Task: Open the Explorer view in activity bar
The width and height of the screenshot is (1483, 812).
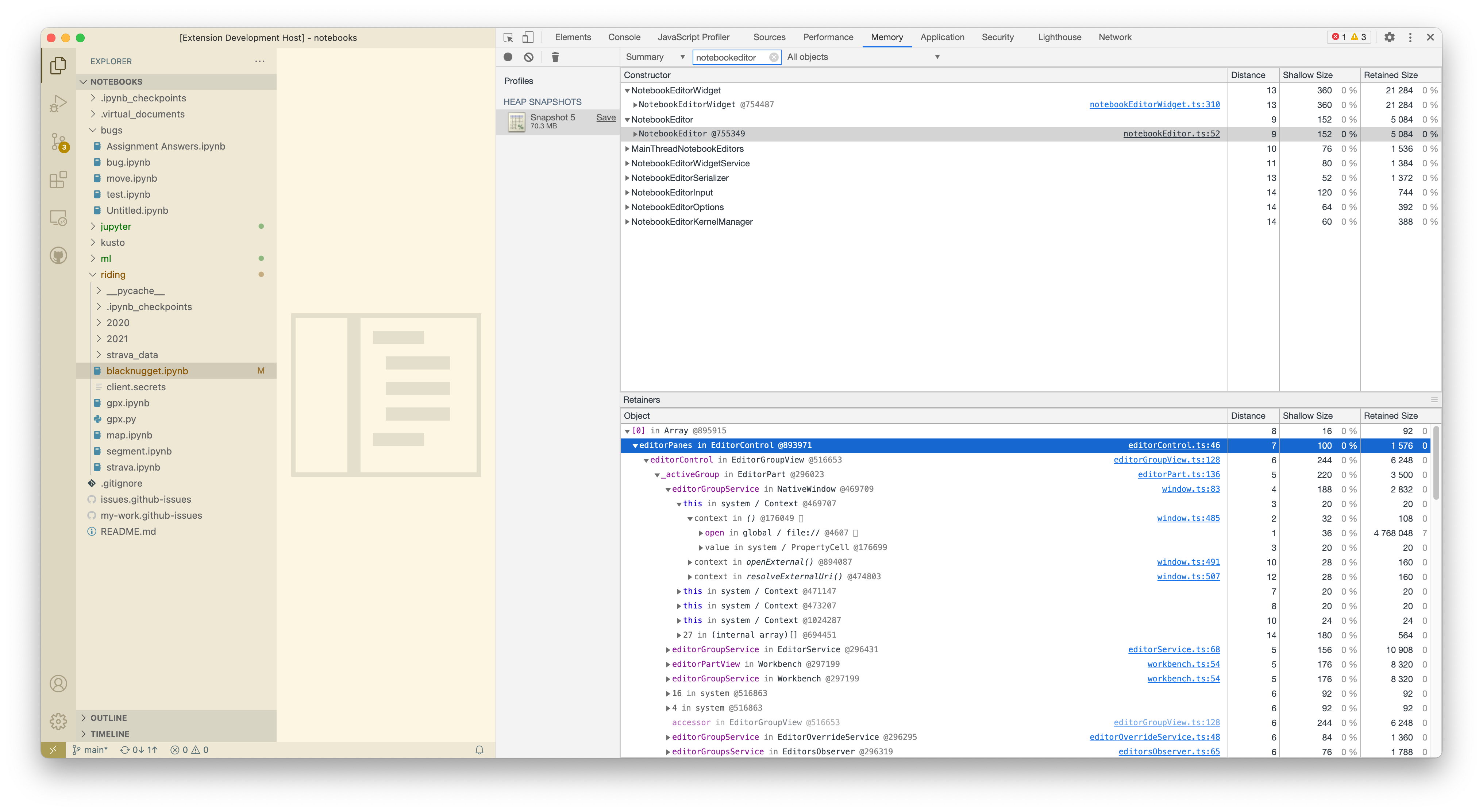Action: (x=58, y=66)
